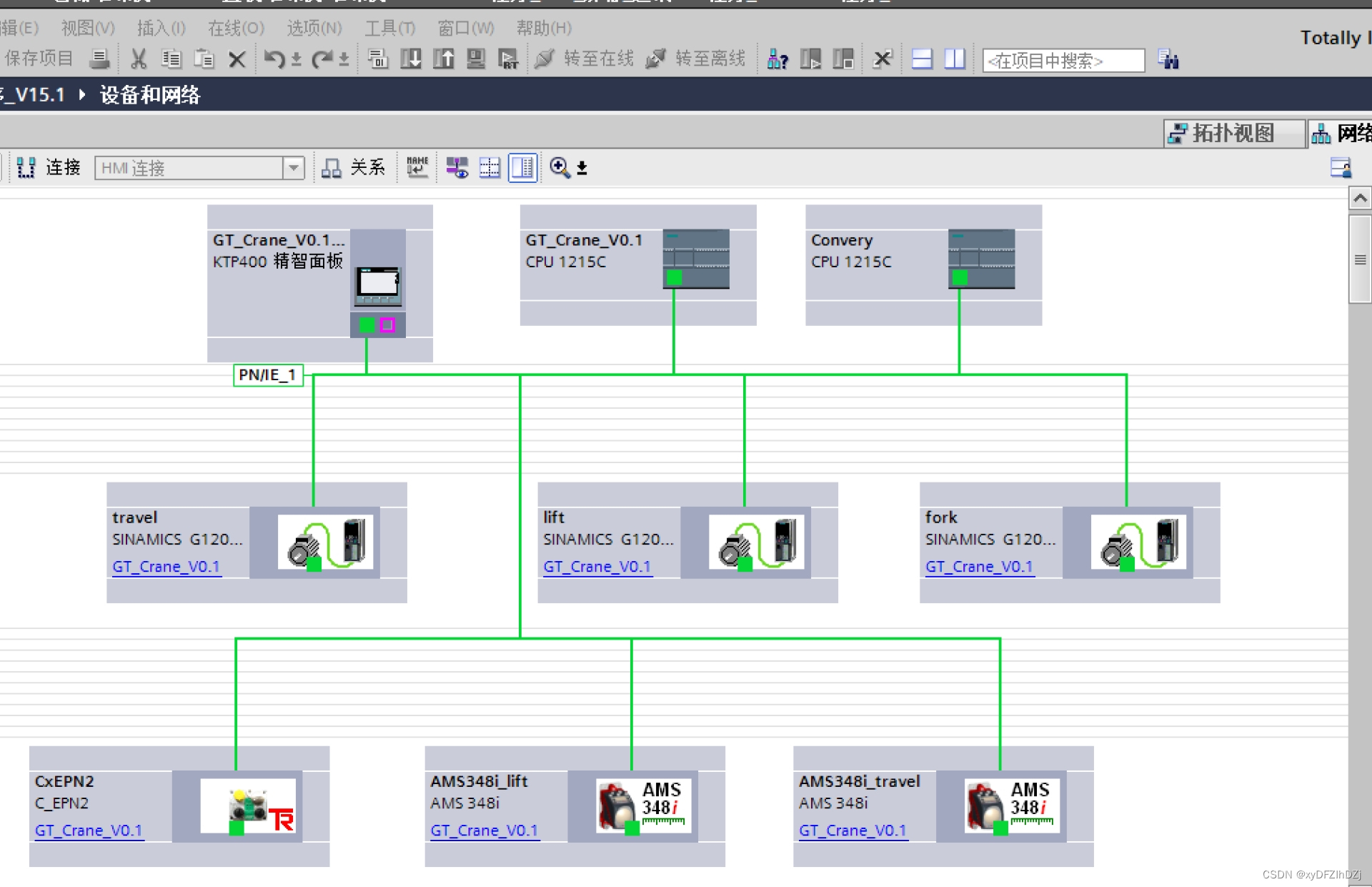Image resolution: width=1372 pixels, height=887 pixels.
Task: Open the HMI 连接 connection type dropdown
Action: tap(293, 168)
